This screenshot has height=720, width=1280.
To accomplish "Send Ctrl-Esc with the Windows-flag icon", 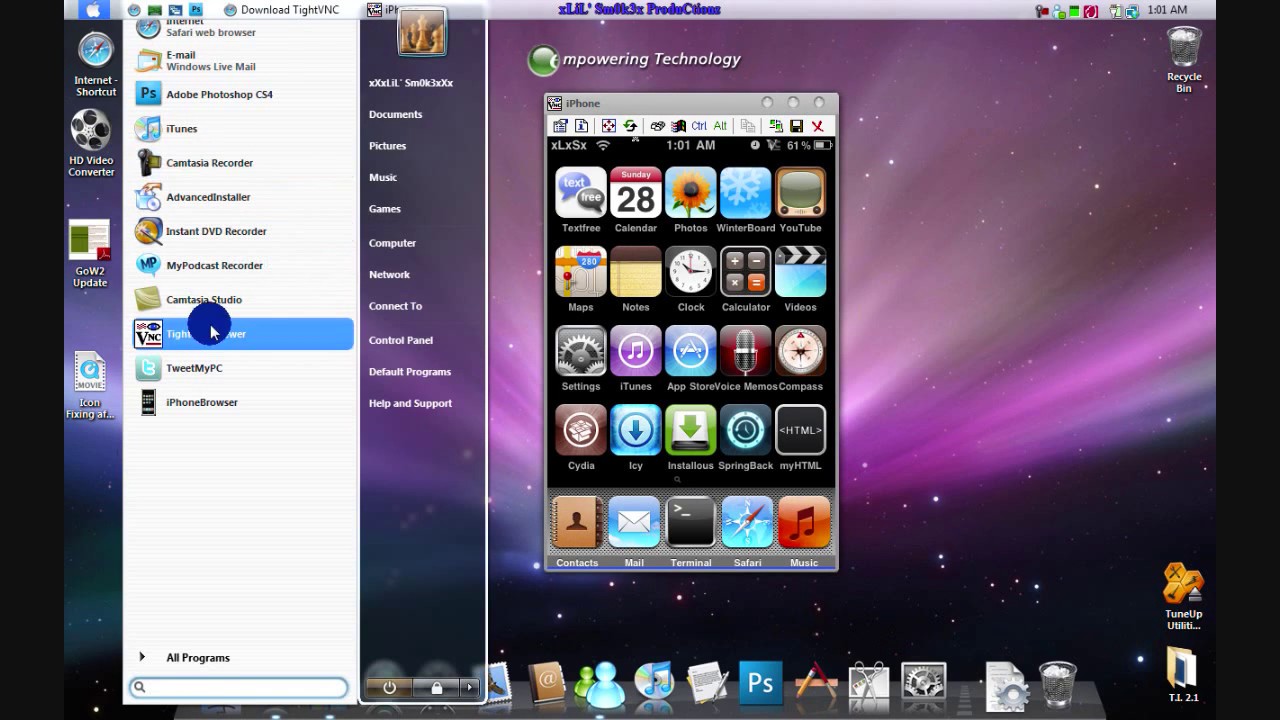I will (678, 126).
